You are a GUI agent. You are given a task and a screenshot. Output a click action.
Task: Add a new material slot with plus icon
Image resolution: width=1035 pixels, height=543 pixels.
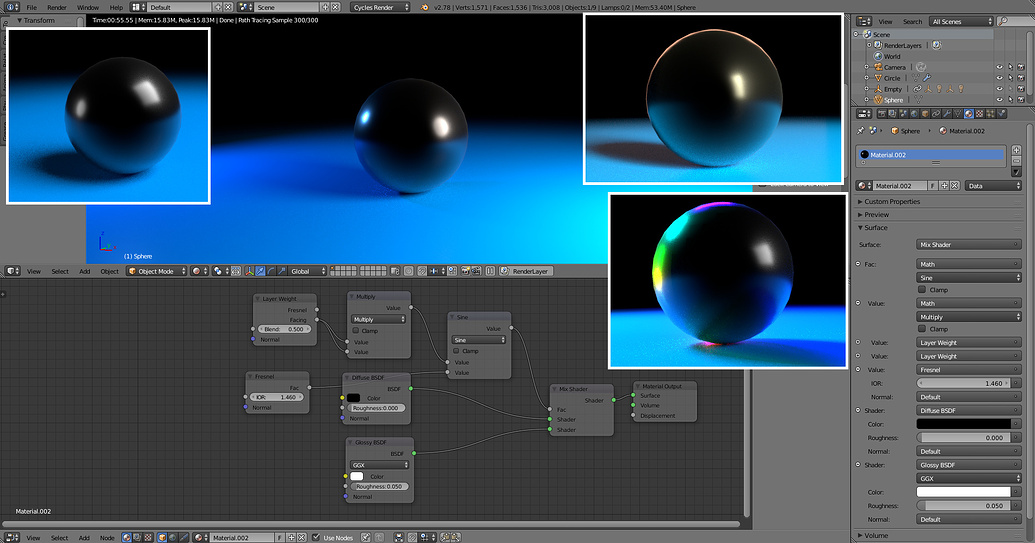[x=1017, y=150]
